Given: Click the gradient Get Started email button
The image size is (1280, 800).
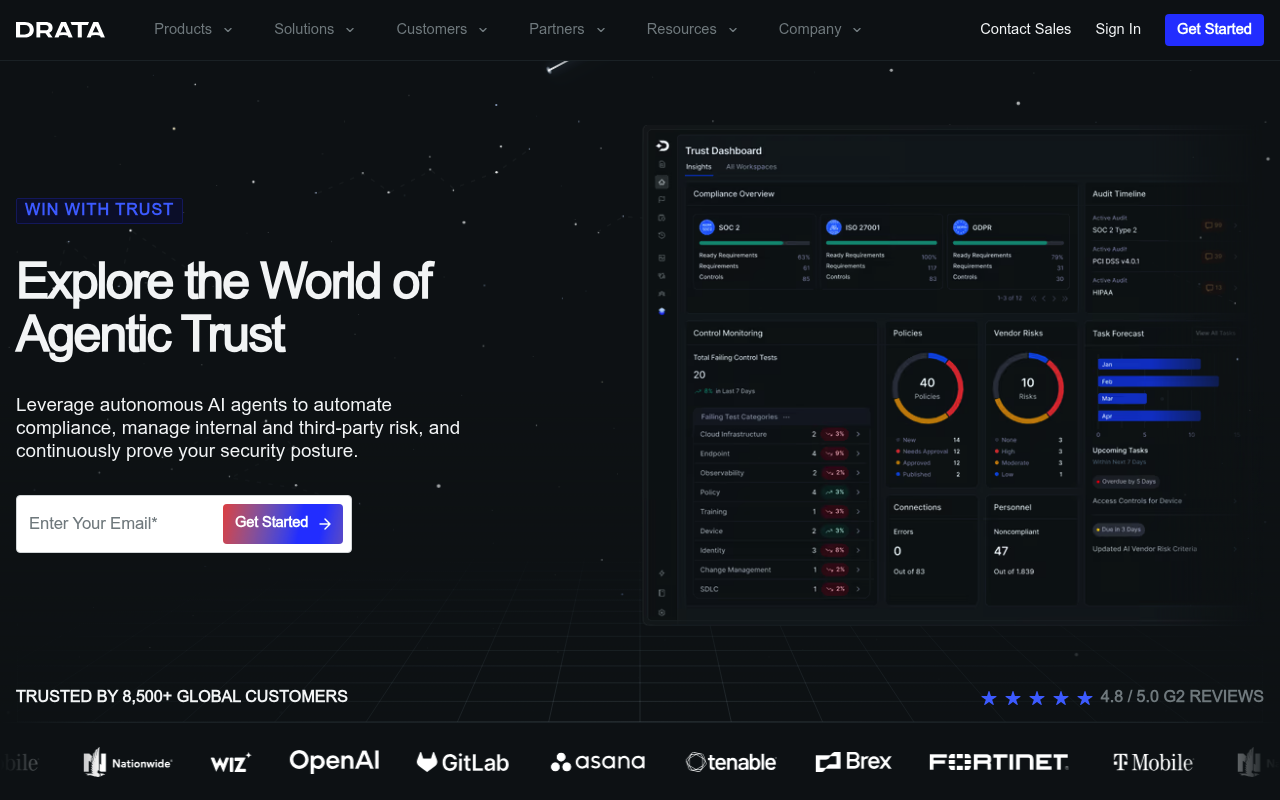Looking at the screenshot, I should tap(283, 524).
